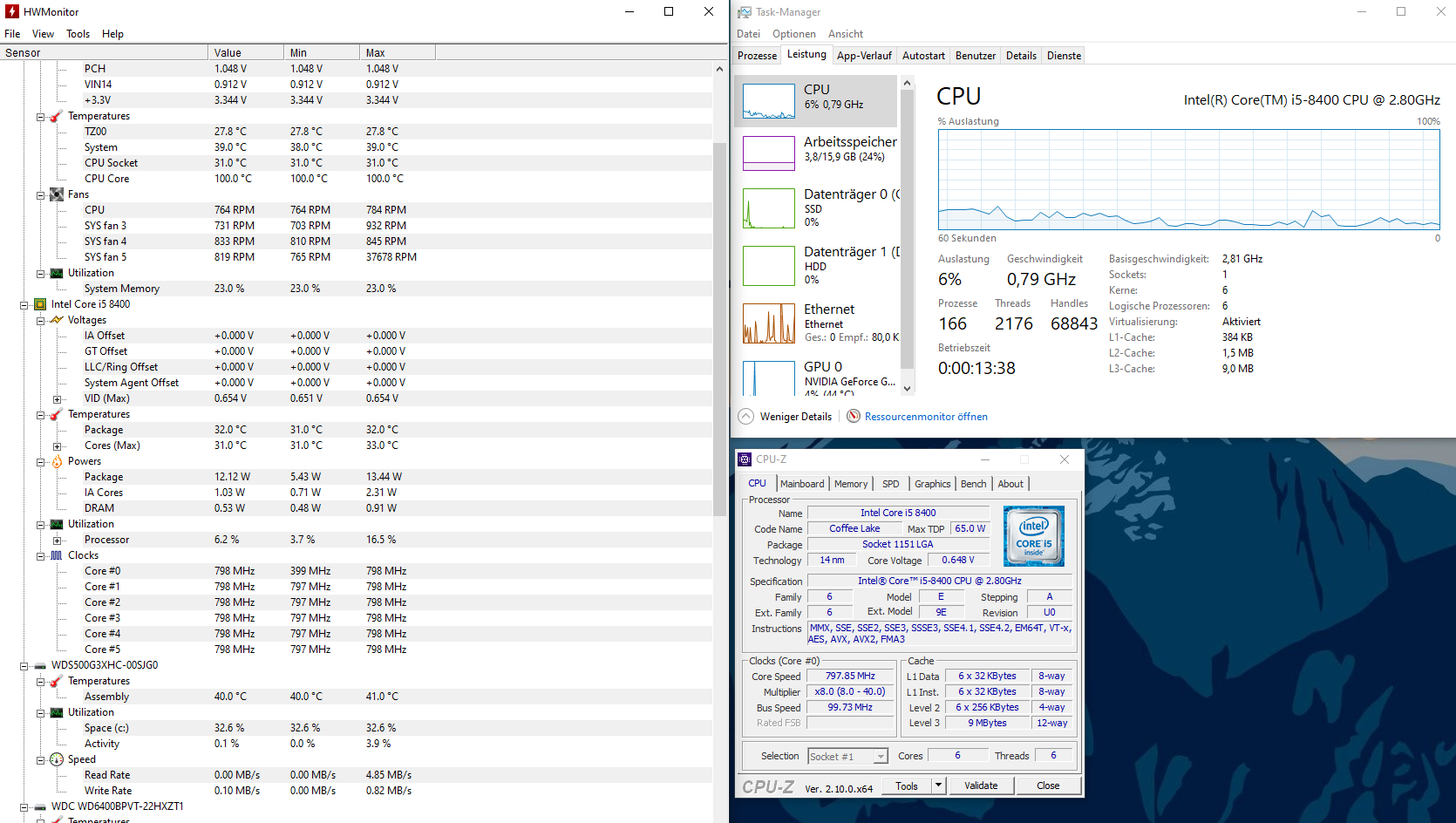The image size is (1456, 823).
Task: Click the Task-Manager sidebar scroll down arrow
Action: coord(908,389)
